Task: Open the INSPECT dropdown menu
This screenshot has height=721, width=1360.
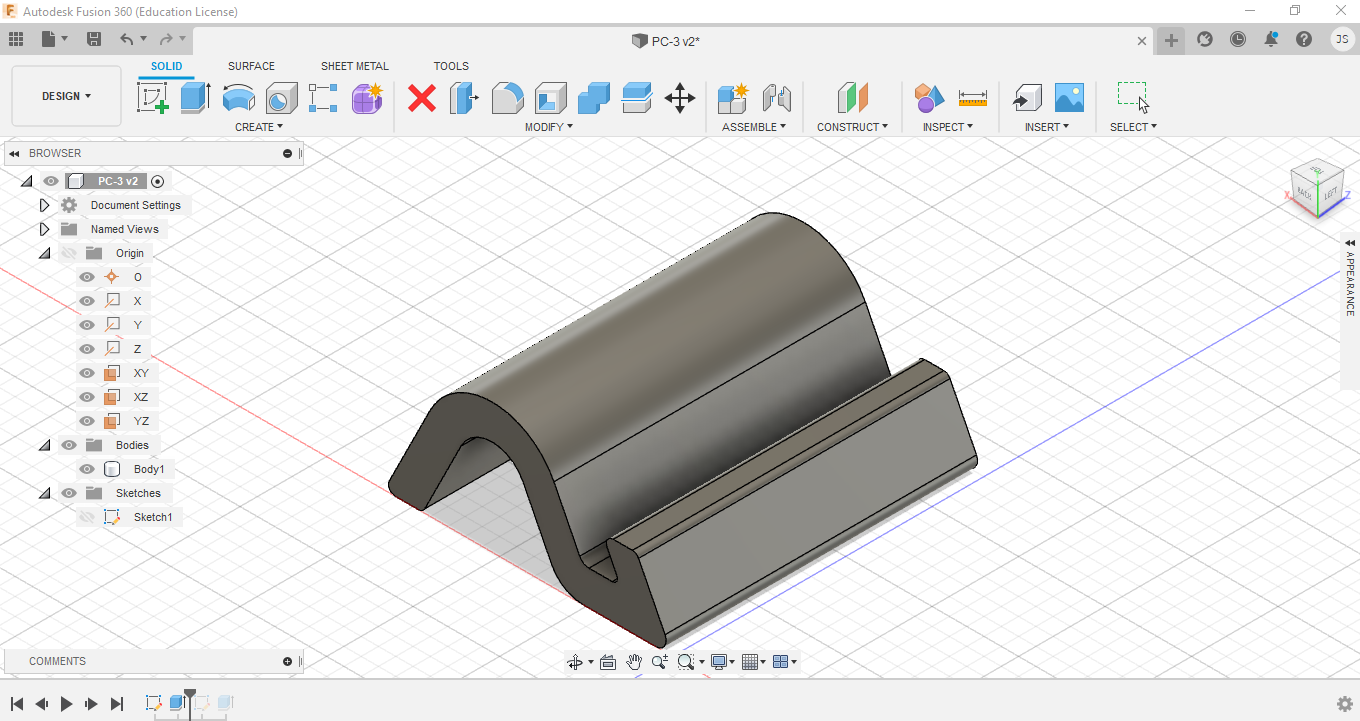Action: [x=947, y=127]
